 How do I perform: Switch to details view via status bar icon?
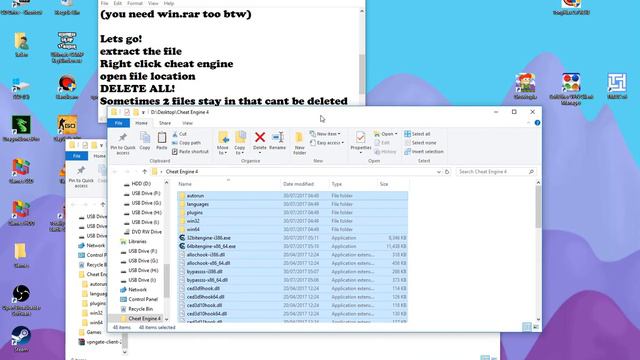(527, 327)
